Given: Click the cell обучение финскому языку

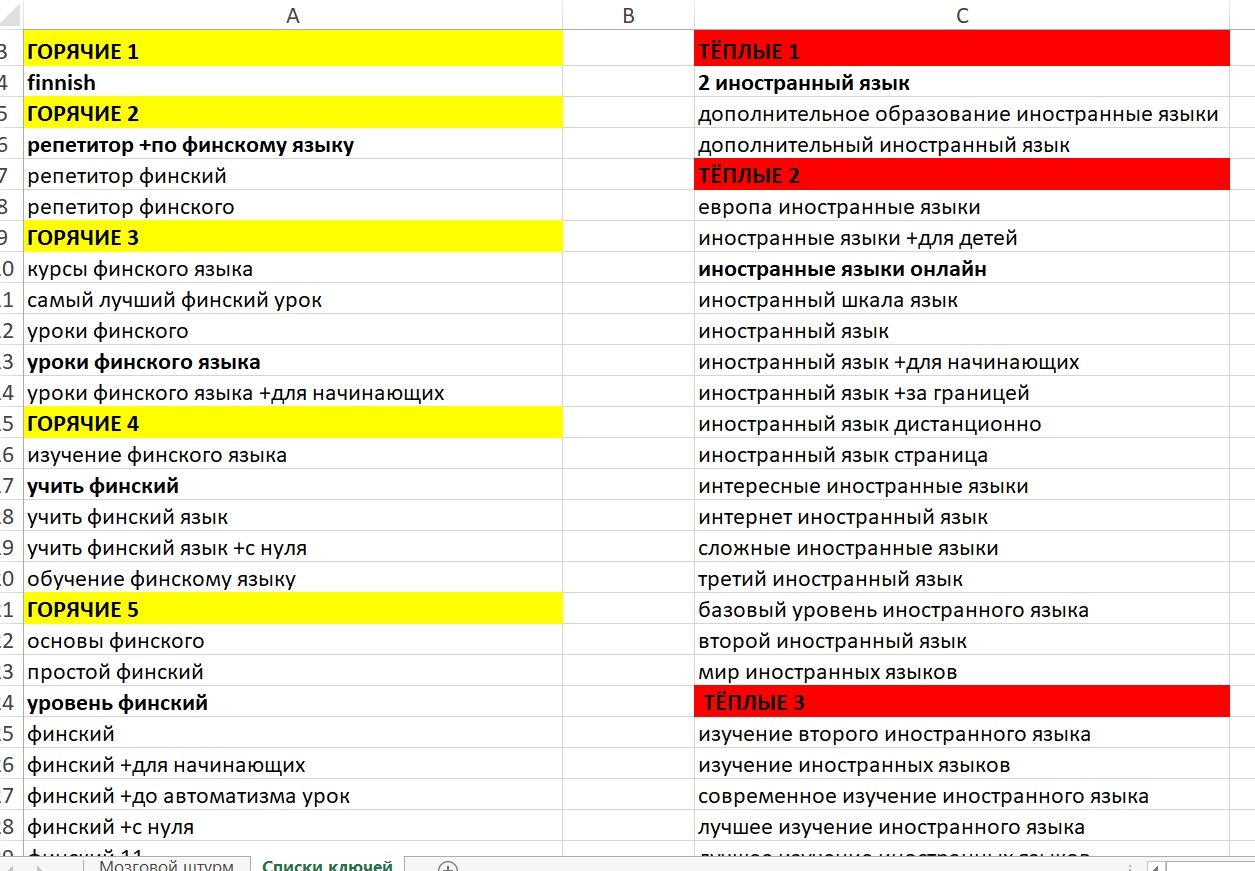Looking at the screenshot, I should click(x=293, y=578).
